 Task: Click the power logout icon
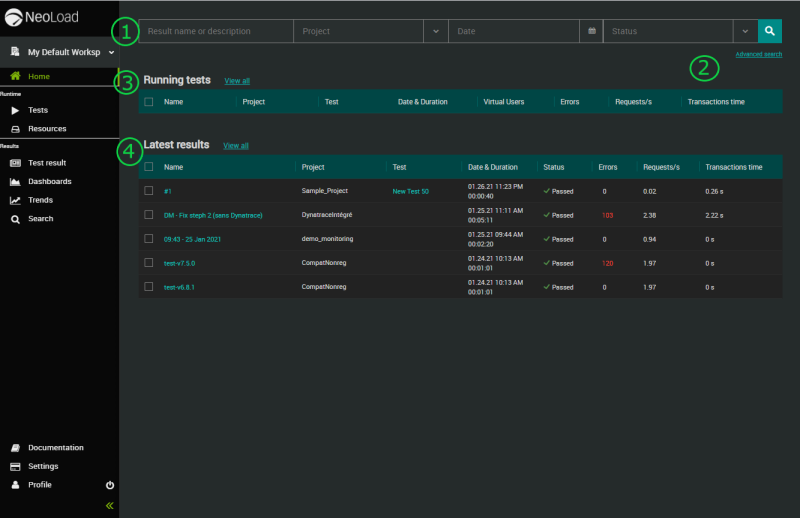pyautogui.click(x=110, y=485)
